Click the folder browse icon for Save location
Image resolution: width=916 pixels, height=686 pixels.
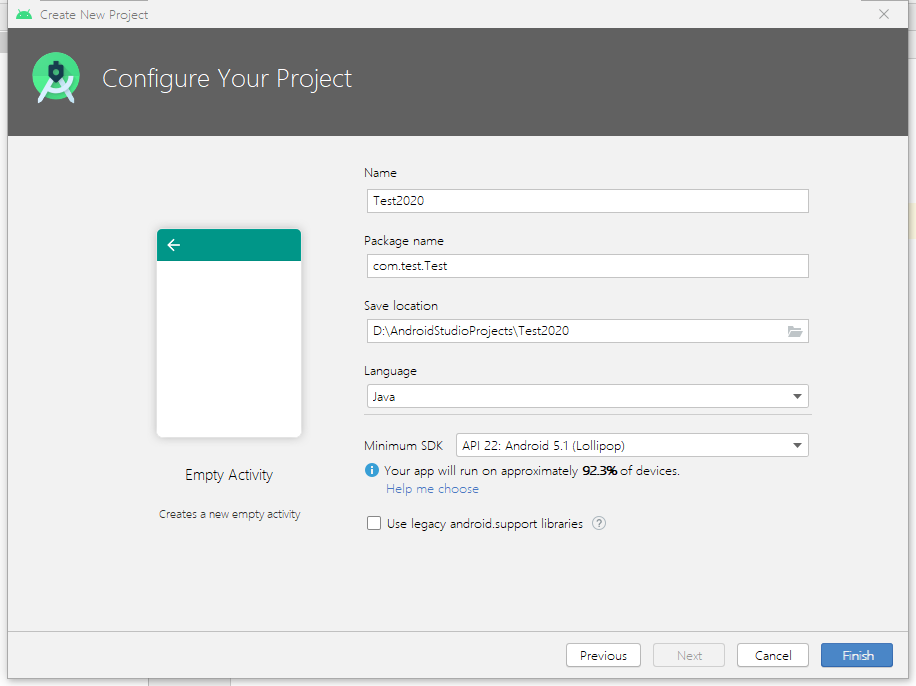[795, 331]
